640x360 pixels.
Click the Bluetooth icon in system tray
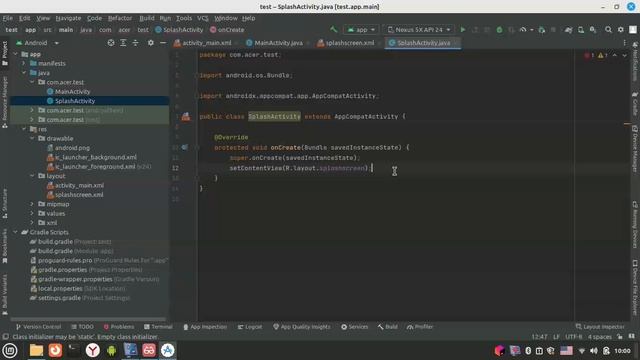click(528, 351)
